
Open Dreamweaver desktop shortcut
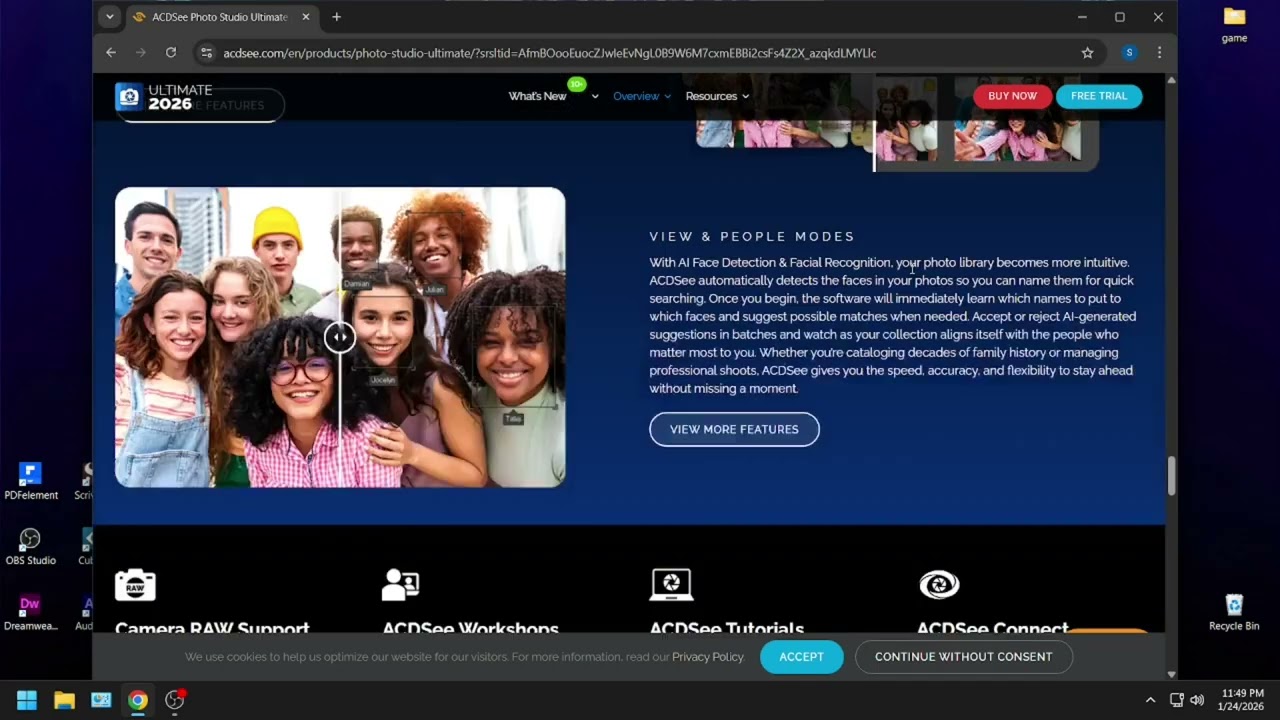coord(31,613)
